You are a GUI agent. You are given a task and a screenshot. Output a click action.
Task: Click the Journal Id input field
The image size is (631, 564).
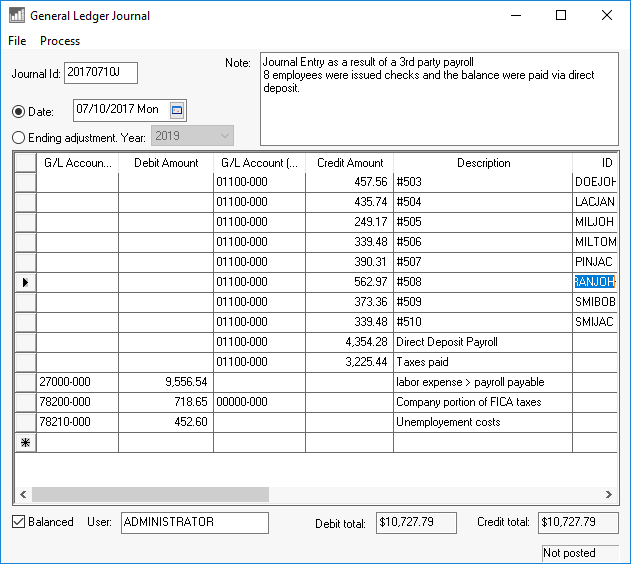100,73
